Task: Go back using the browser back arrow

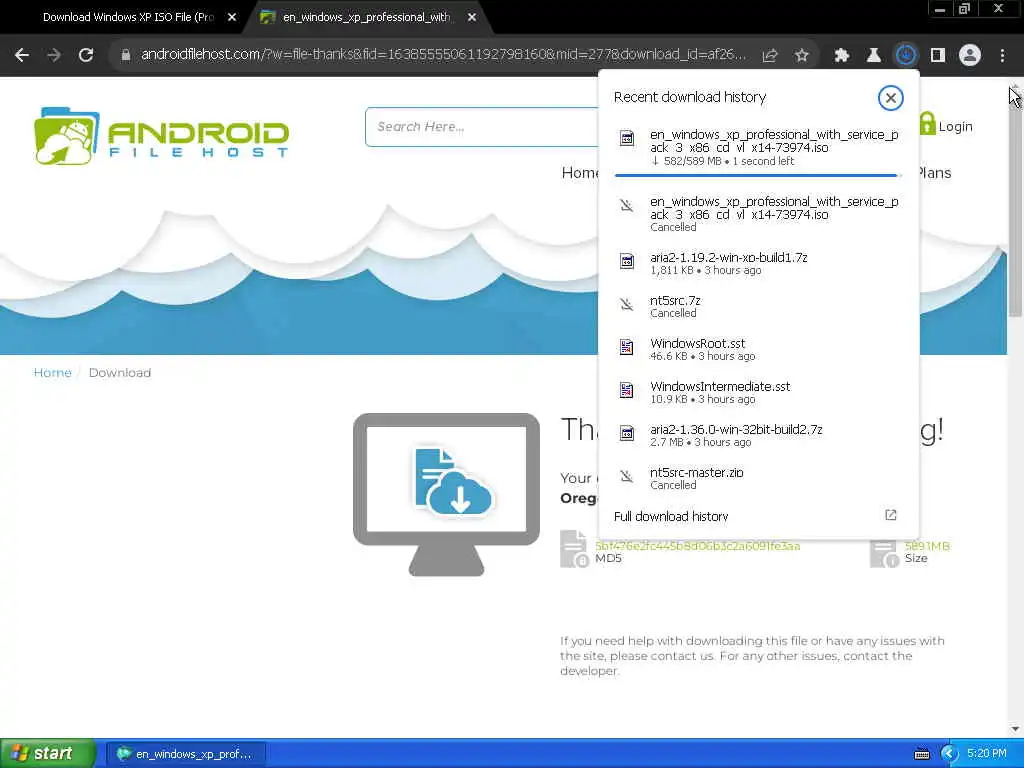Action: coord(22,55)
